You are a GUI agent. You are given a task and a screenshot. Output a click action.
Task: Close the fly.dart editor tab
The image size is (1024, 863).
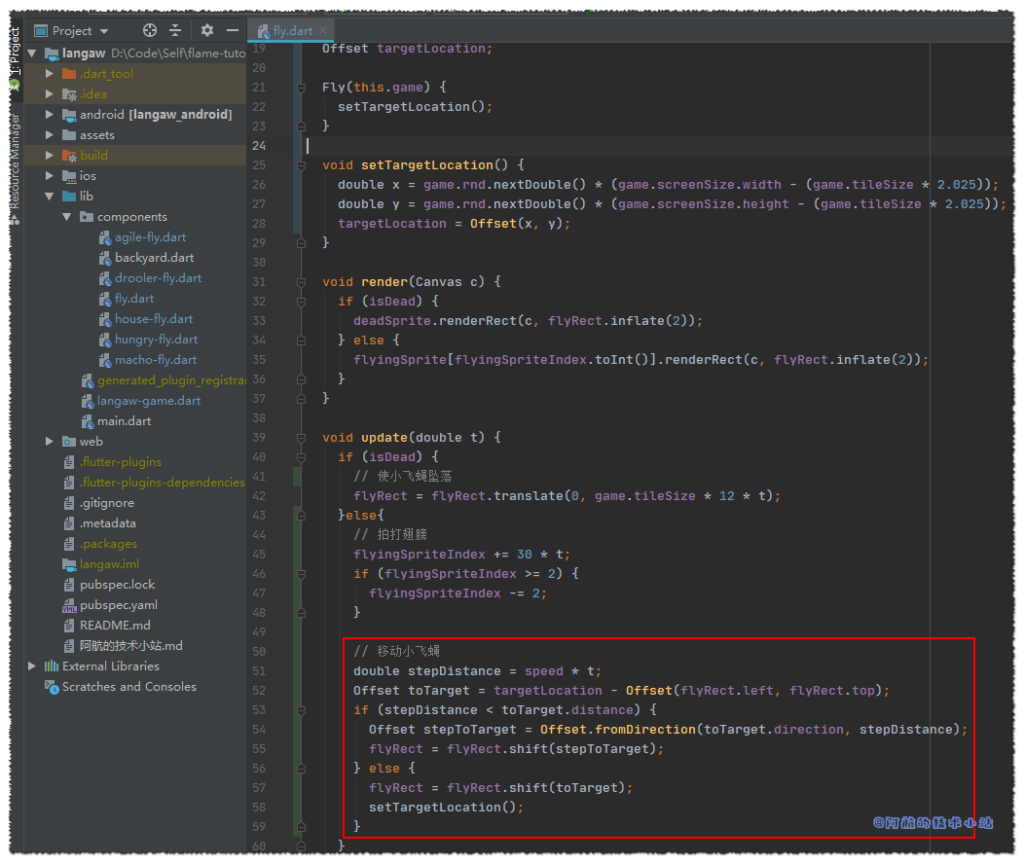tap(322, 31)
